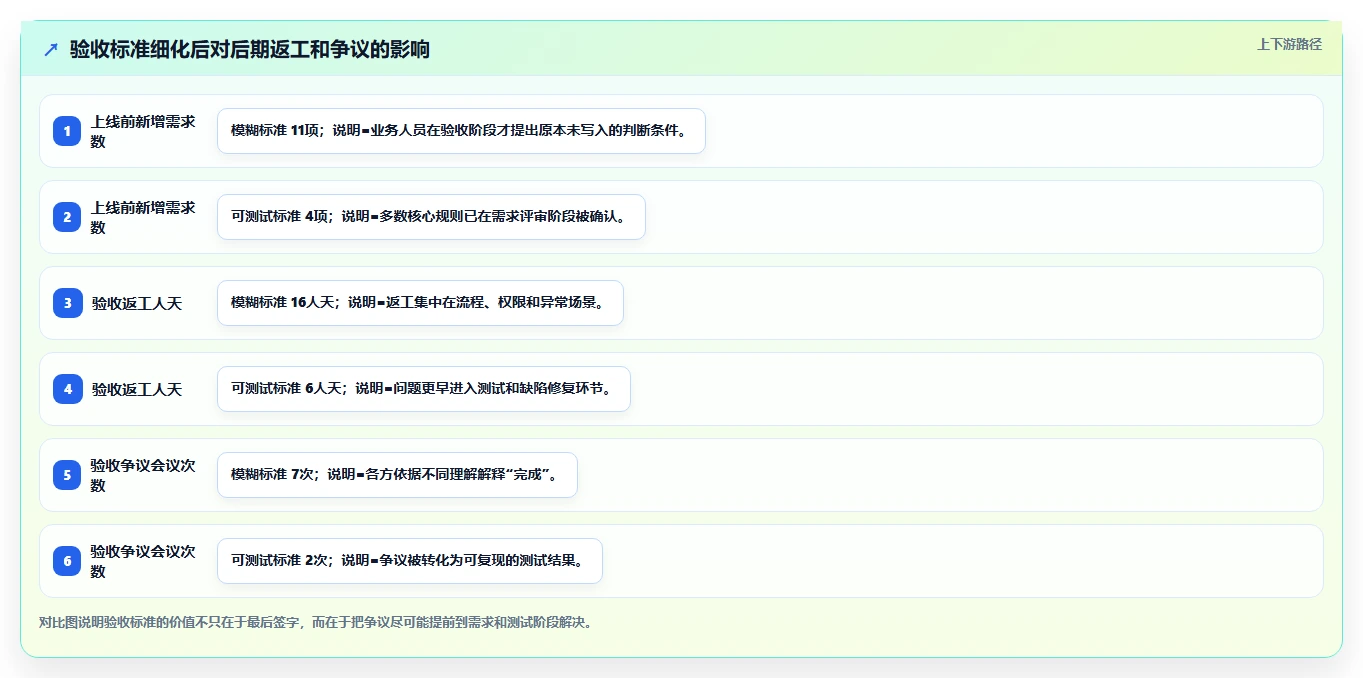Screen dimensions: 1363x678
Task: Open the 模糊标准 7次 detail box
Action: 397,475
